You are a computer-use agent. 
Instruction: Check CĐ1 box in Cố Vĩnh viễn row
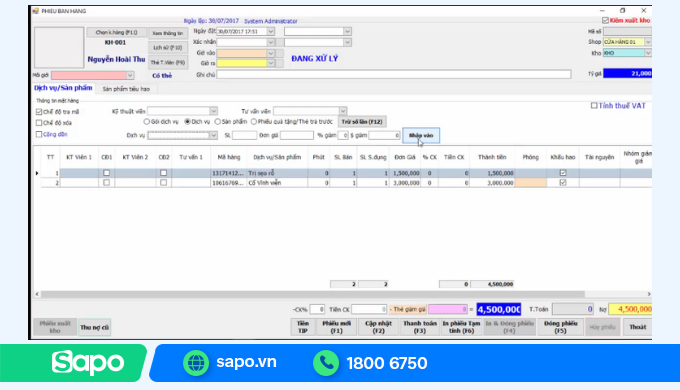click(107, 183)
